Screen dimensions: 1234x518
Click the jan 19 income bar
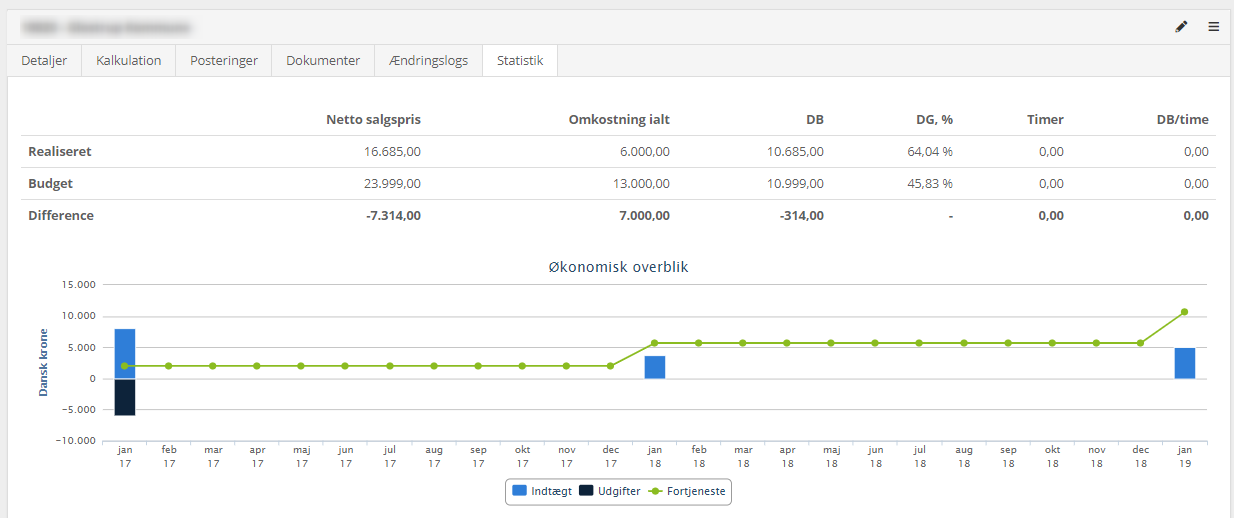click(x=1184, y=363)
